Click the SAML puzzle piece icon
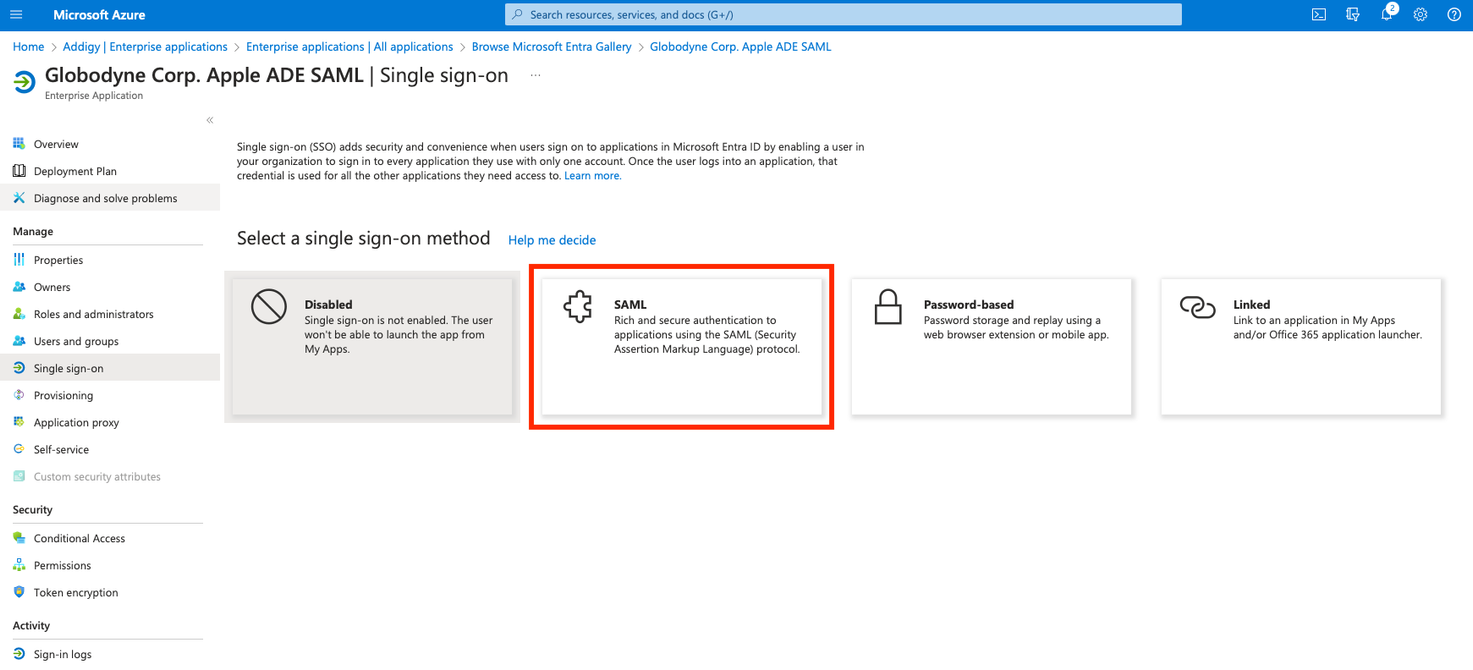Screen dimensions: 1473x670 [578, 307]
